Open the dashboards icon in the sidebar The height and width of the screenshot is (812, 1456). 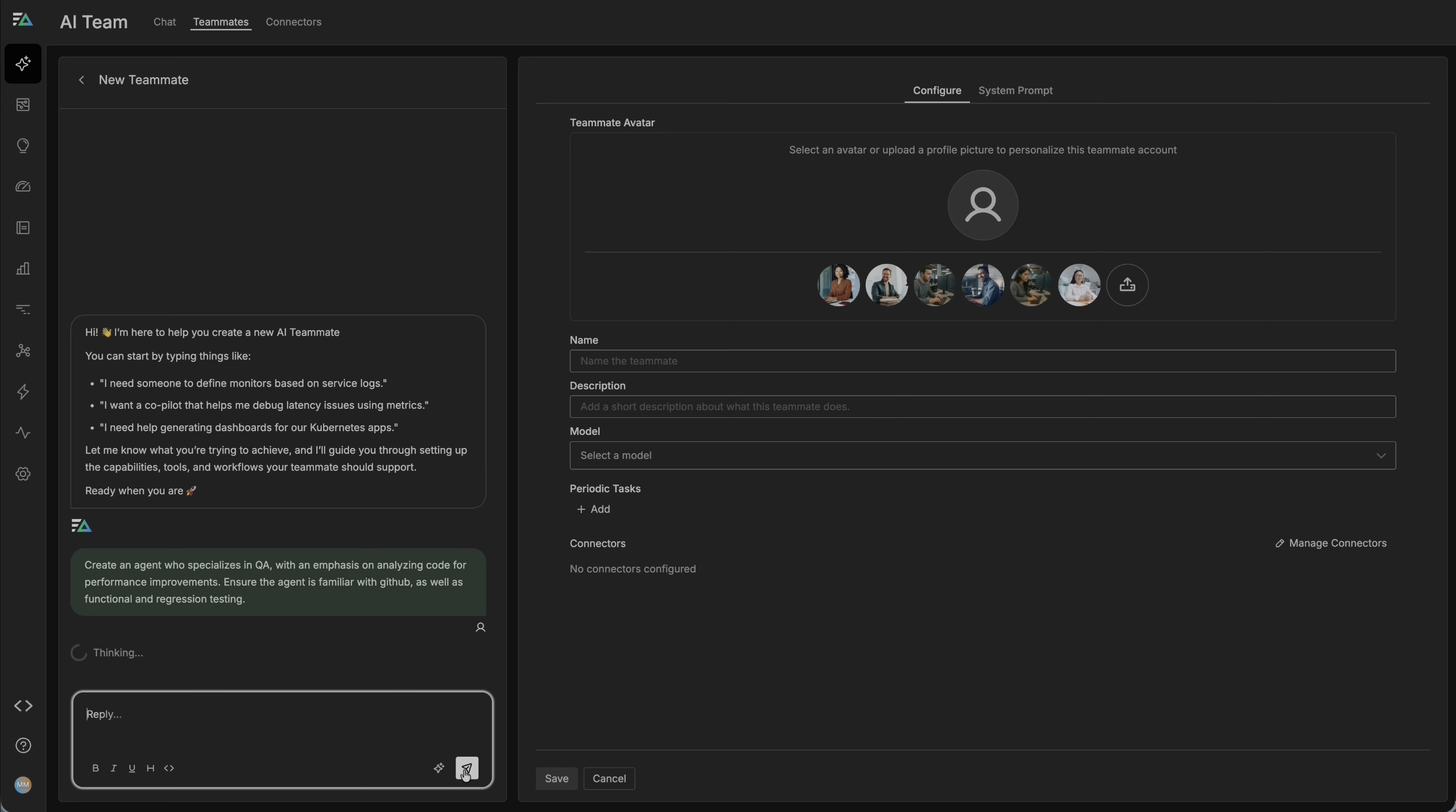(23, 105)
